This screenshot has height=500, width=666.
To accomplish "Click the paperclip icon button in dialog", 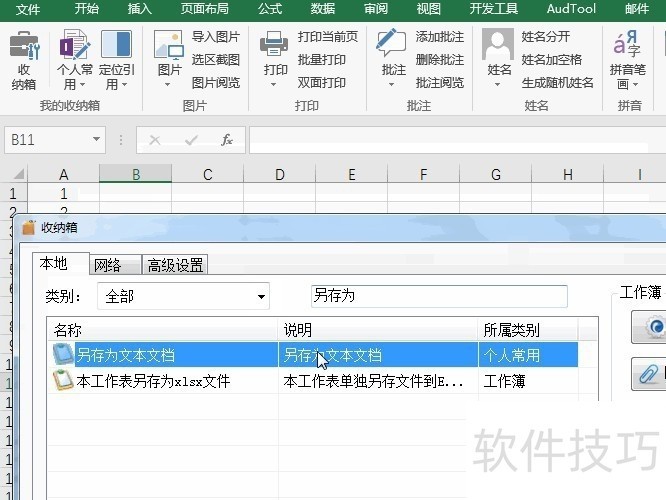I will pos(648,374).
